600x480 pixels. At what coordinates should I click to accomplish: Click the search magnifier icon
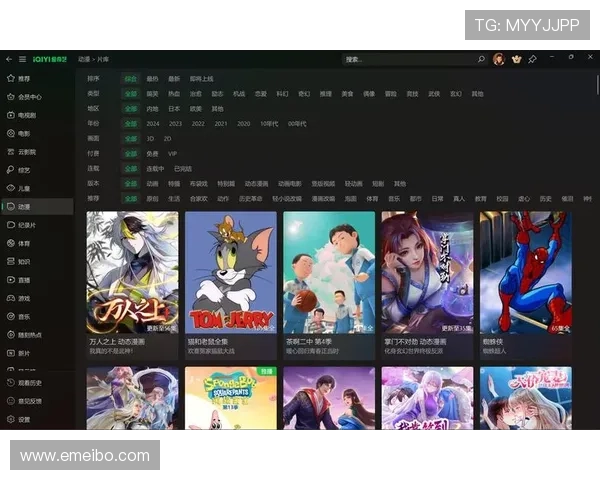pyautogui.click(x=481, y=59)
